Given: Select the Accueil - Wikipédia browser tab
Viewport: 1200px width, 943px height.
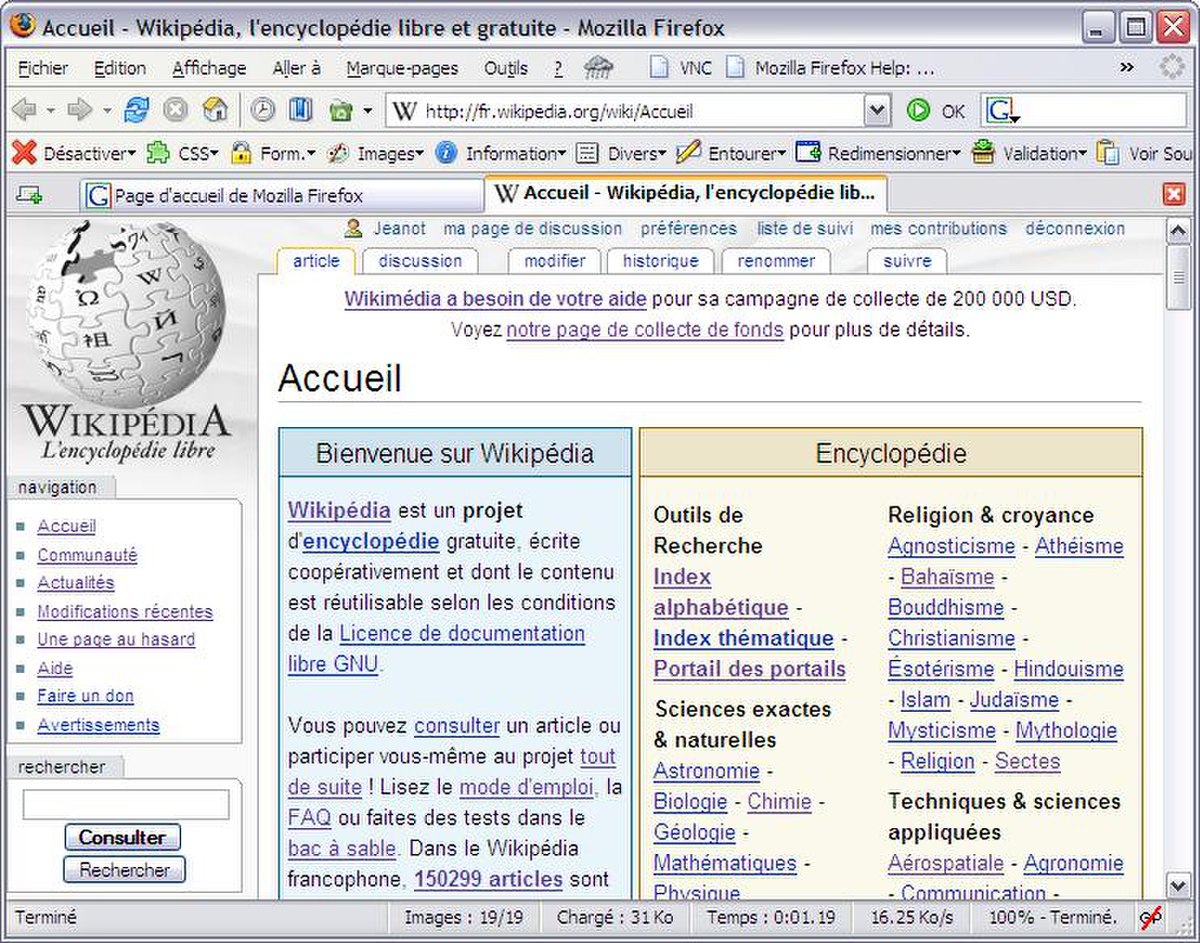Looking at the screenshot, I should [x=686, y=193].
